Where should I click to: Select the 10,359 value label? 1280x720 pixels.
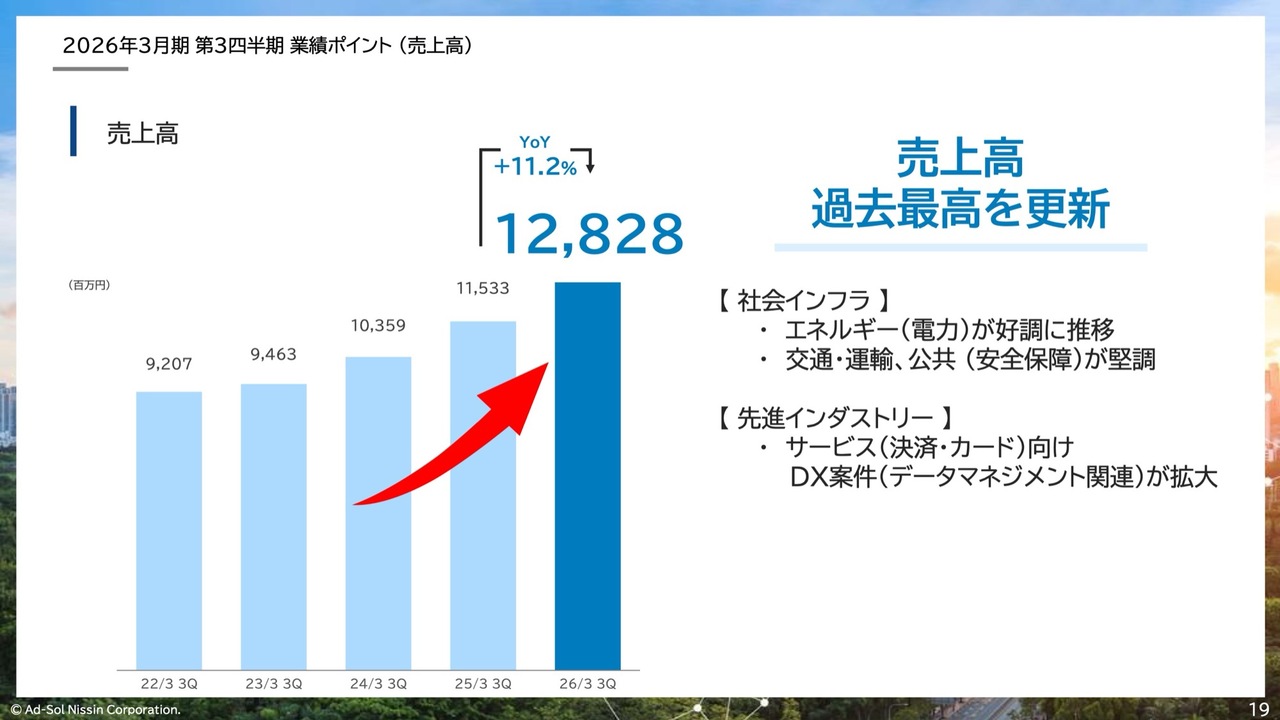378,325
